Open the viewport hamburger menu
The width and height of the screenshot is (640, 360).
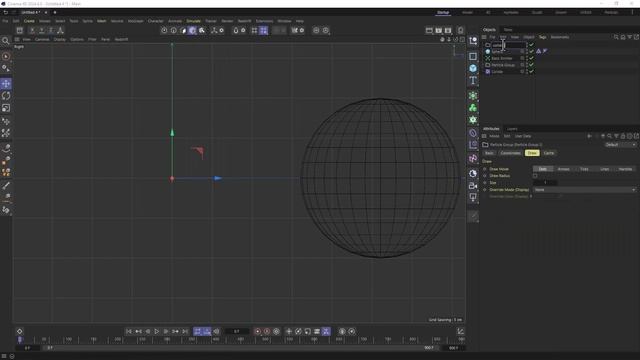(17, 39)
